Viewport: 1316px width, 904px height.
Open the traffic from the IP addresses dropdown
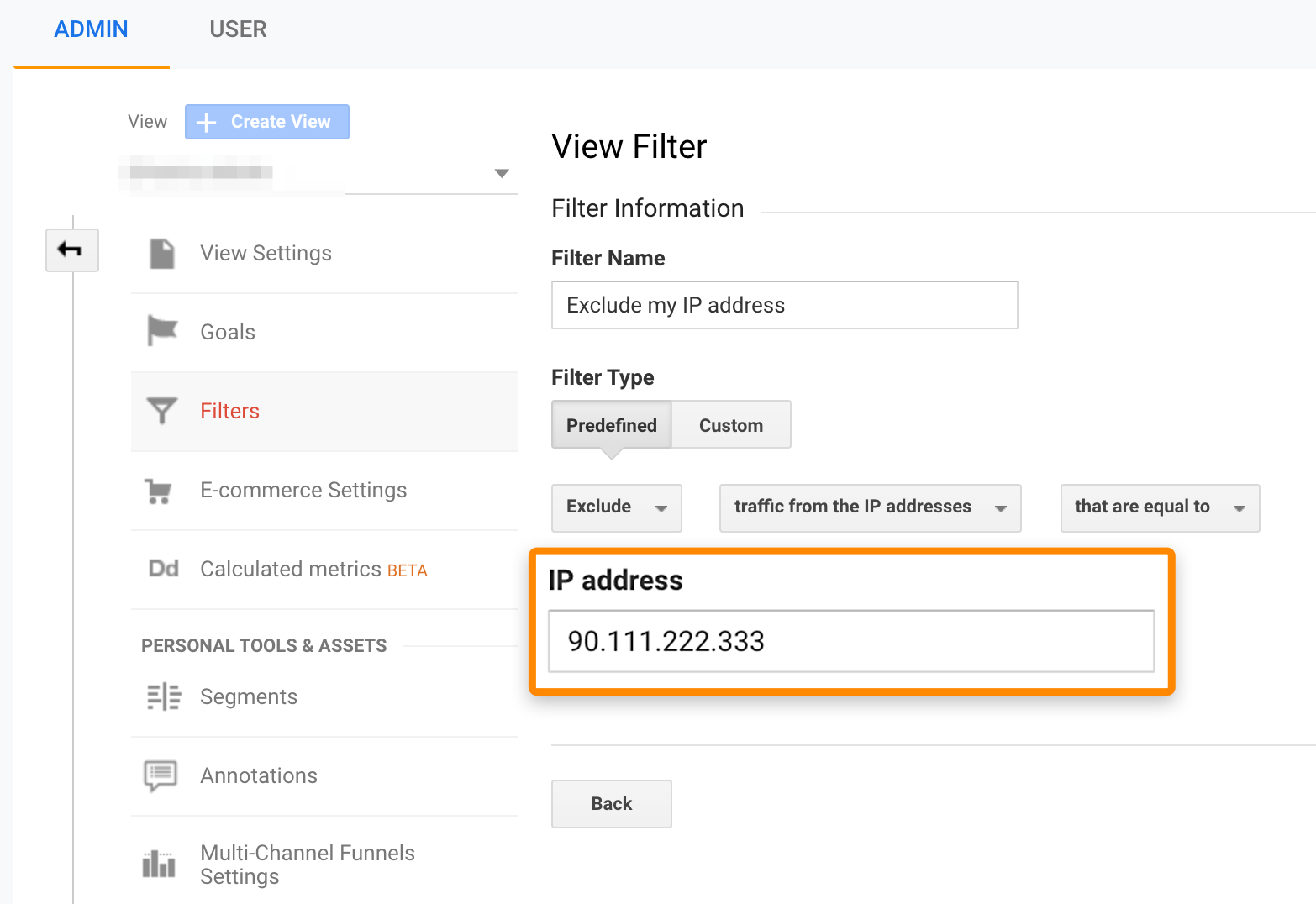coord(869,507)
